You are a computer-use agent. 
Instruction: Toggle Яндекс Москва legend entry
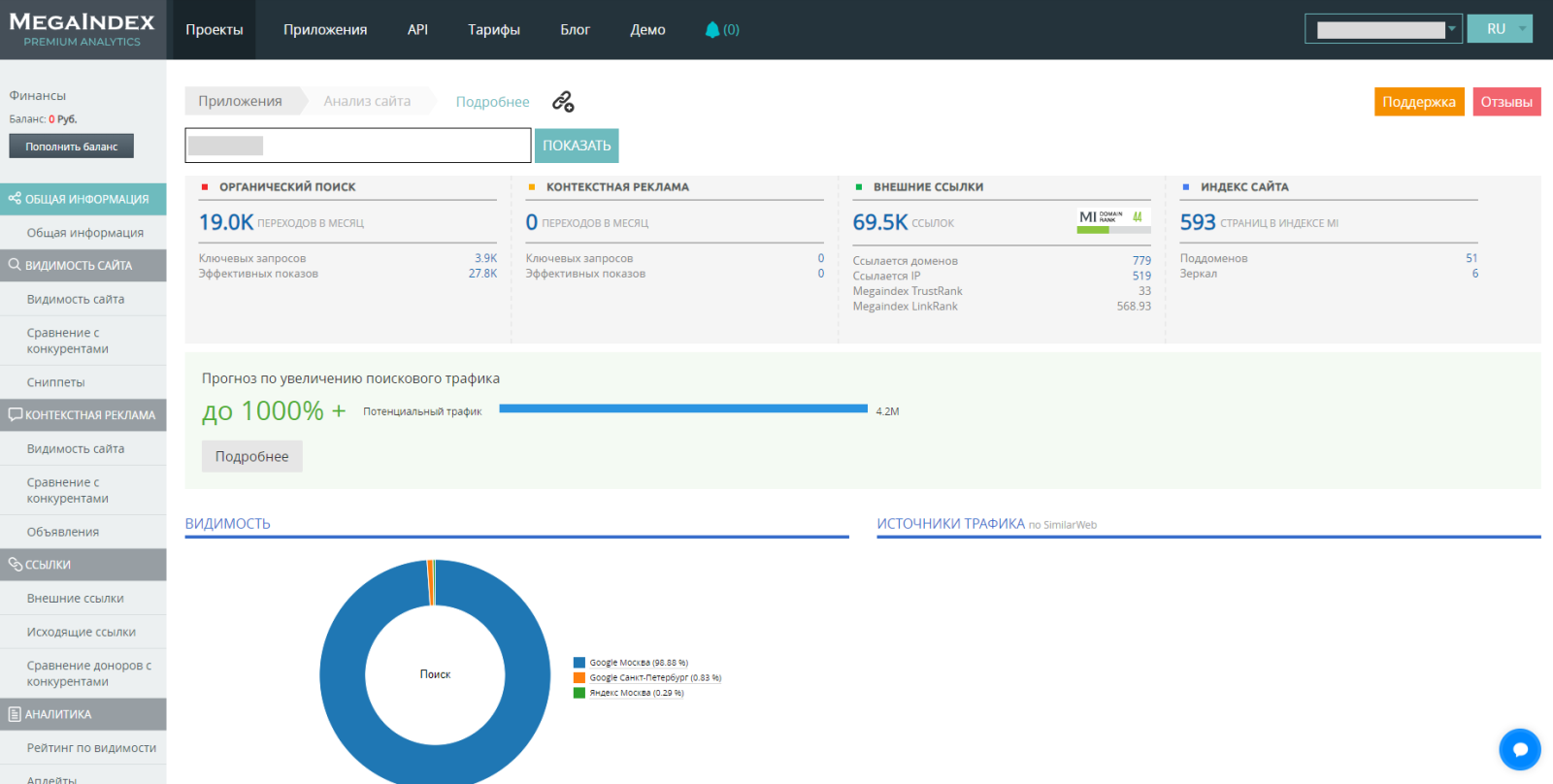click(636, 693)
